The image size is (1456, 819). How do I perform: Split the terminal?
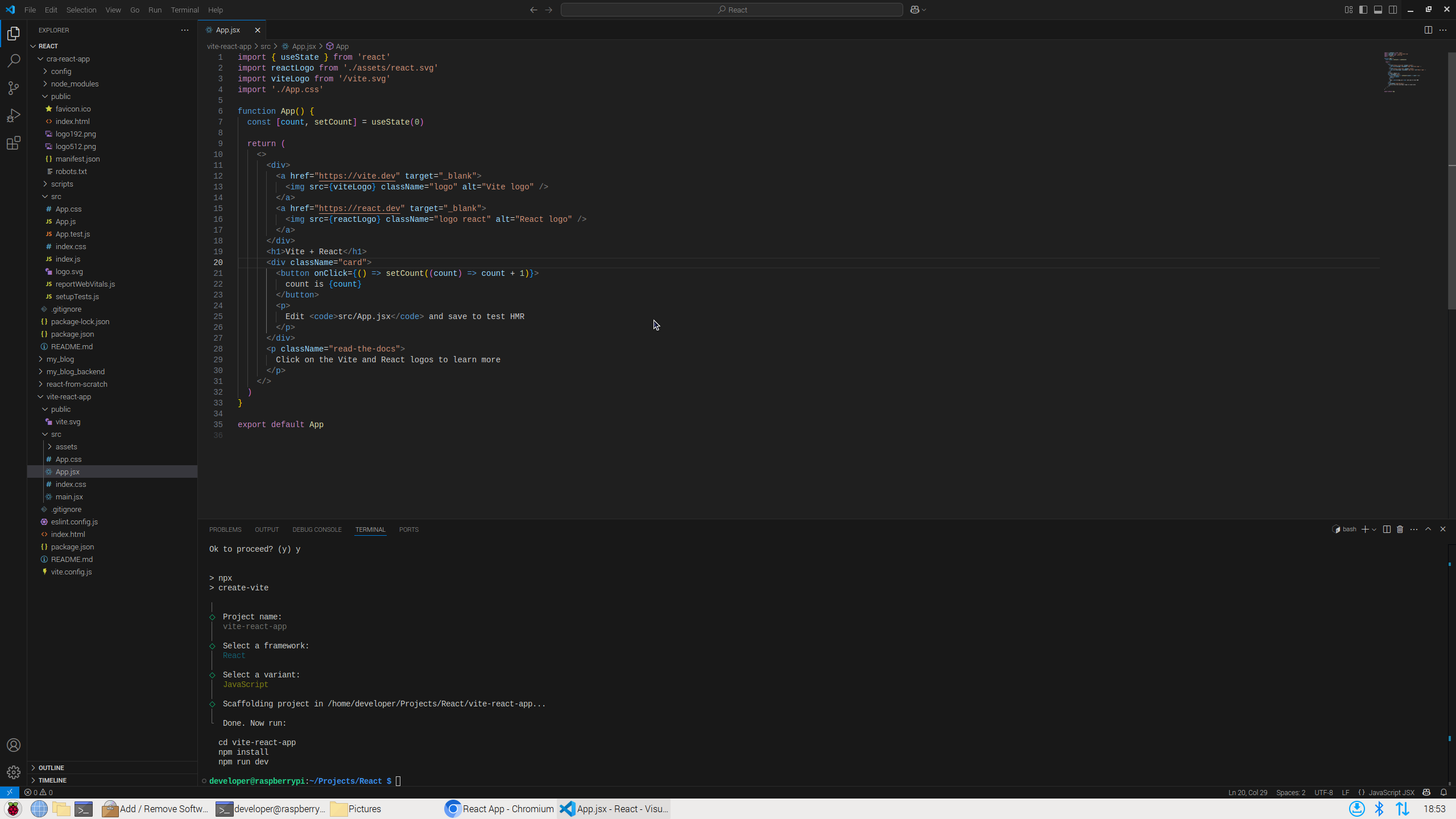pos(1387,530)
